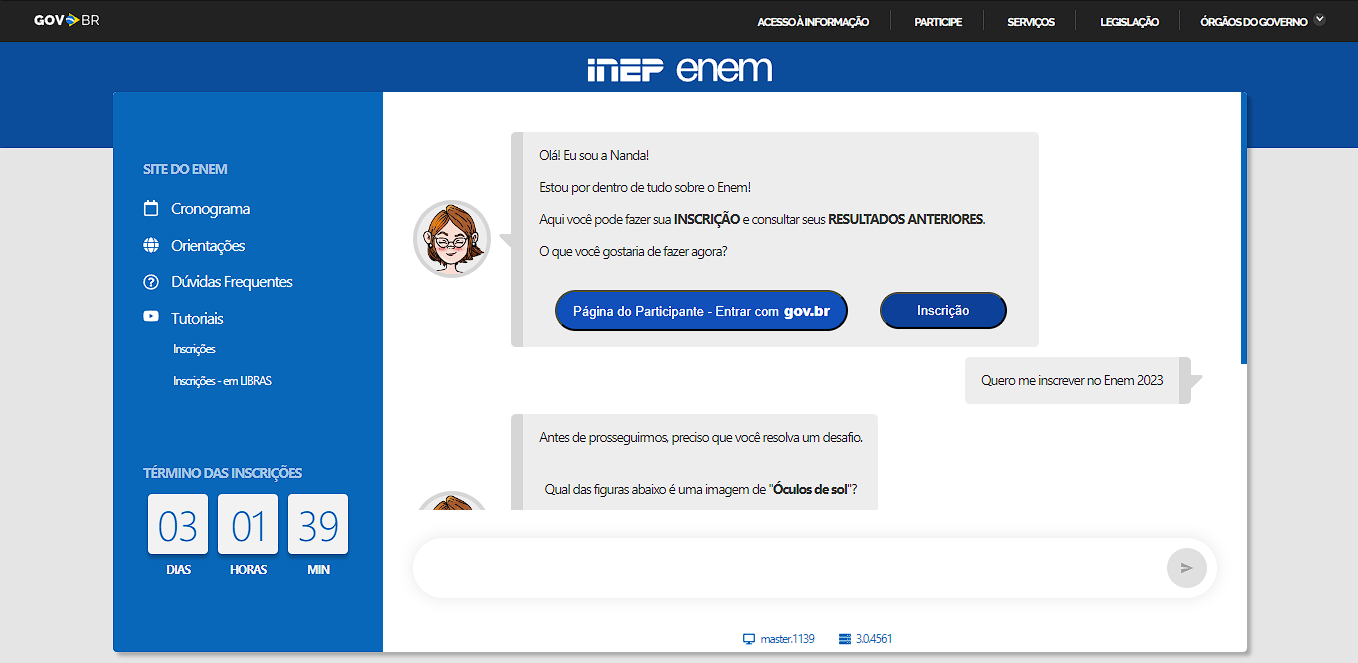Viewport: 1358px width, 663px height.
Task: Click the chat vertical scrollbar
Action: pyautogui.click(x=1244, y=228)
